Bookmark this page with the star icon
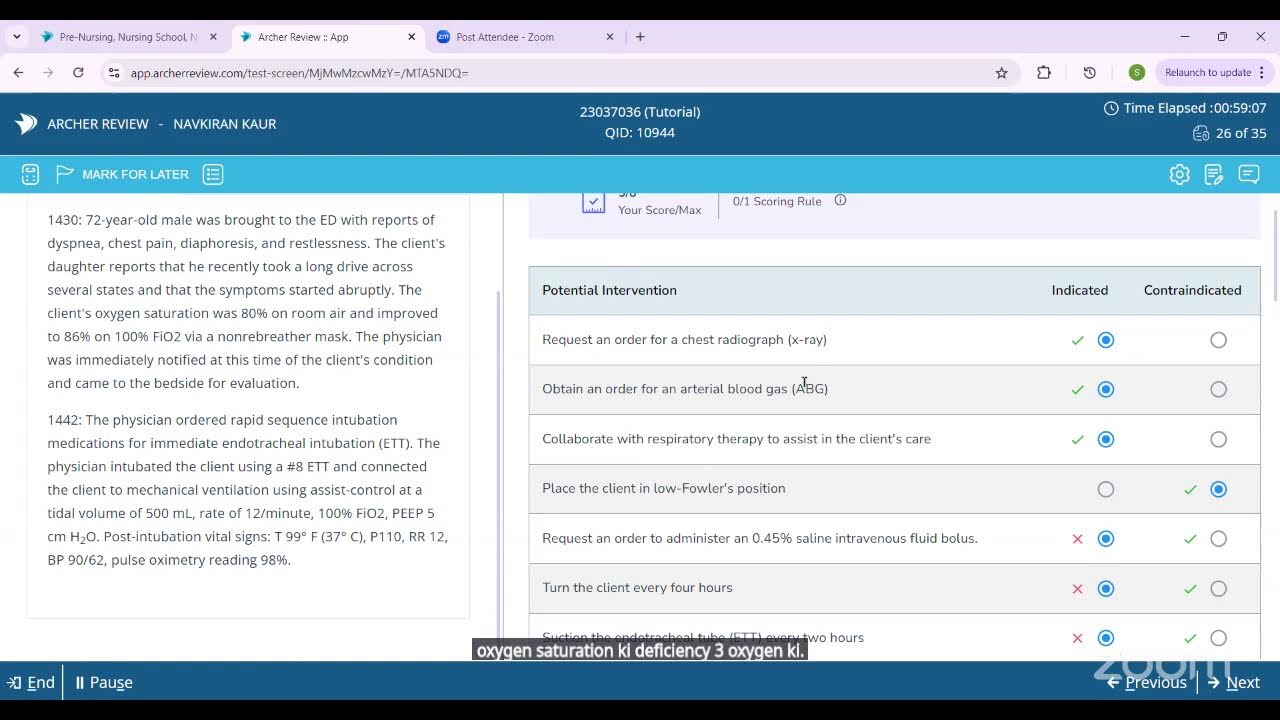The image size is (1280, 720). (1001, 72)
